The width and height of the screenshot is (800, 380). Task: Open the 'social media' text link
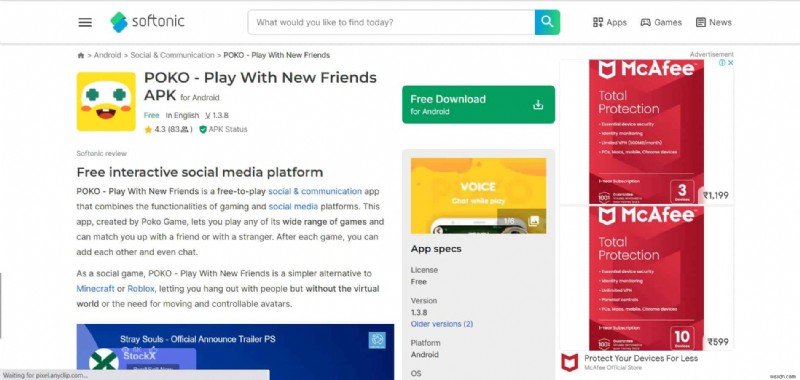(293, 207)
